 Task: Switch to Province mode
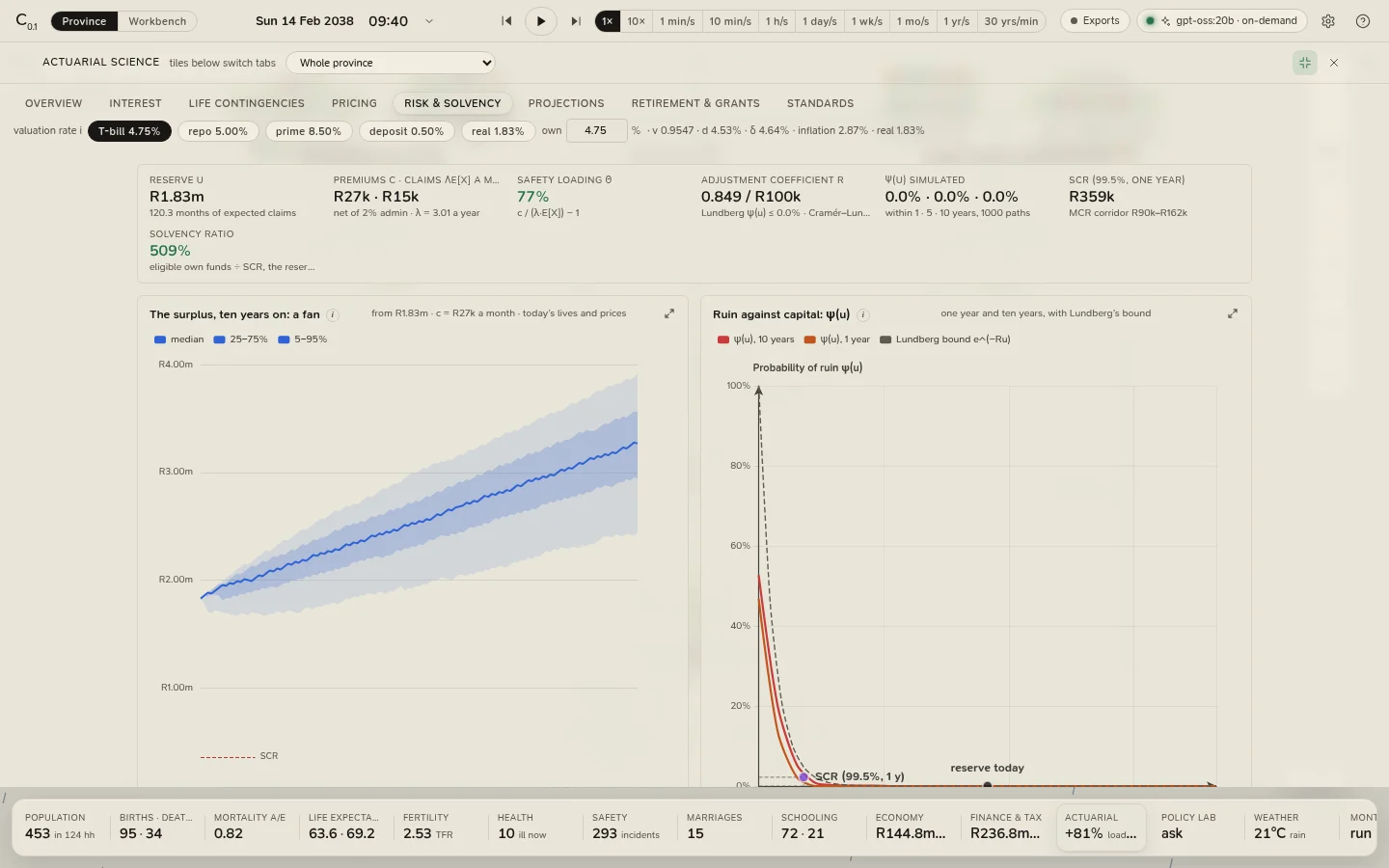[x=84, y=21]
